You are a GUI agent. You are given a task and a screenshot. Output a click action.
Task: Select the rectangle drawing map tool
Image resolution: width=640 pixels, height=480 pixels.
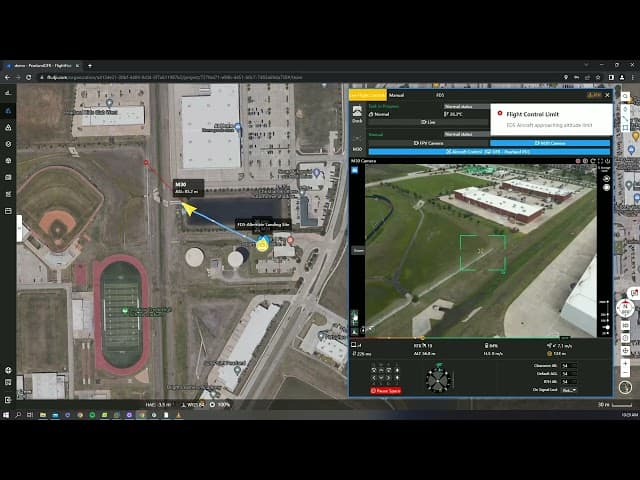625,128
